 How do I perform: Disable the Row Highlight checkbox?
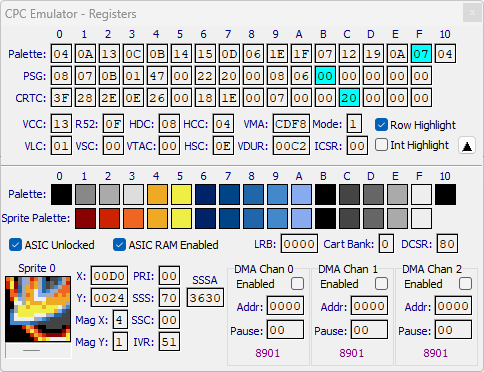click(x=381, y=125)
